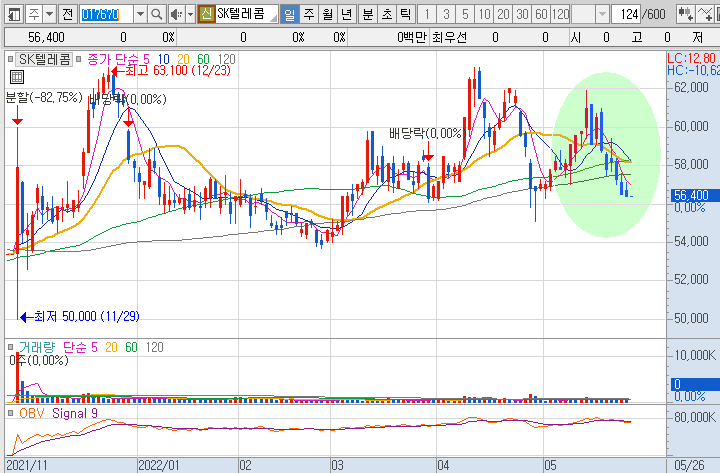Screen dimensions: 720x473
Task: Click the 0백만 trading value in quote bar
Action: click(x=412, y=37)
